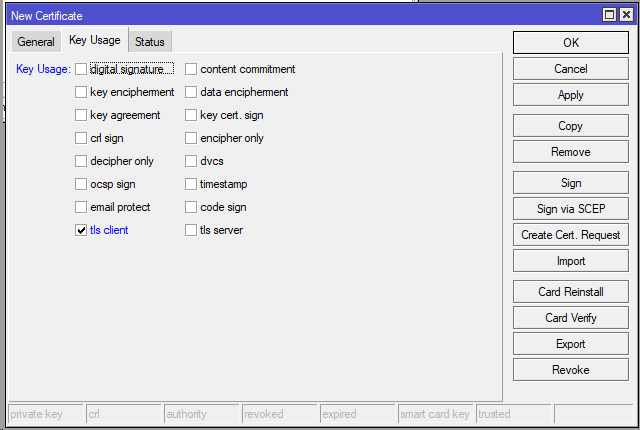This screenshot has height=430, width=640.
Task: Maximize the New Certificate window
Action: [x=609, y=15]
